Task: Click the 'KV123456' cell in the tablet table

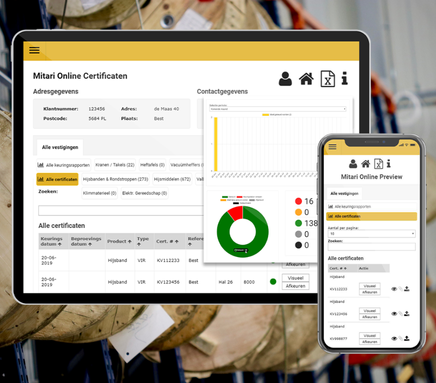Action: pos(168,282)
